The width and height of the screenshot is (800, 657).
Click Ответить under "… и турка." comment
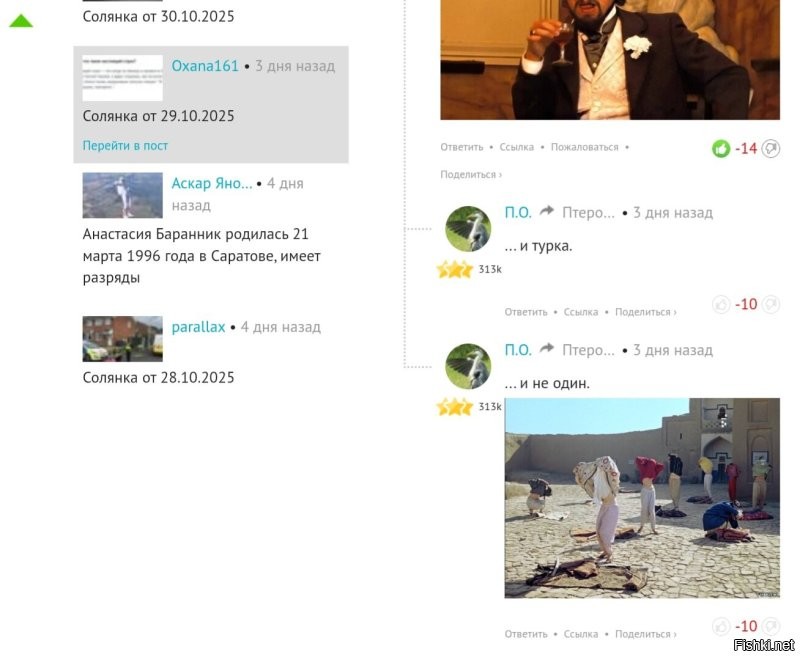pyautogui.click(x=526, y=312)
